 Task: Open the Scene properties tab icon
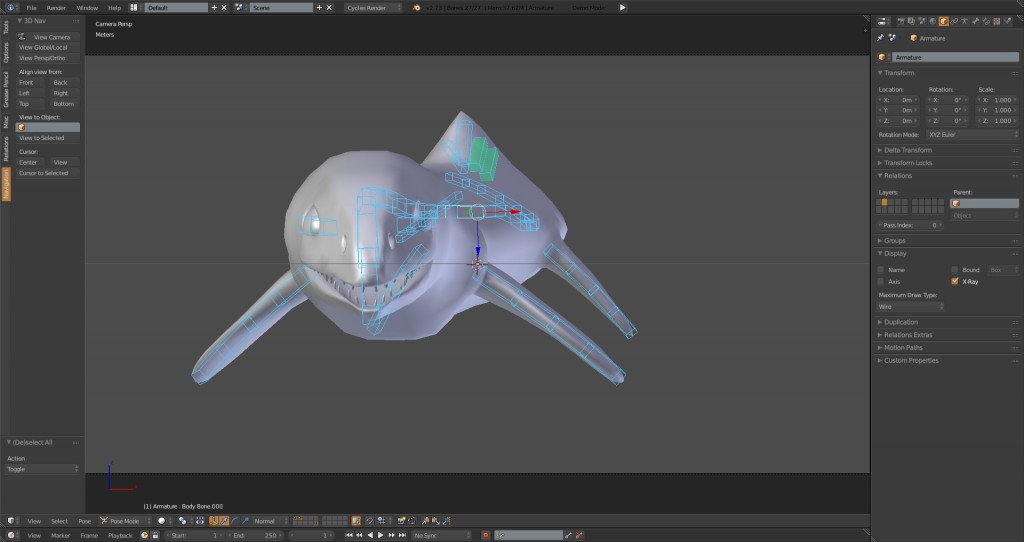tap(921, 21)
